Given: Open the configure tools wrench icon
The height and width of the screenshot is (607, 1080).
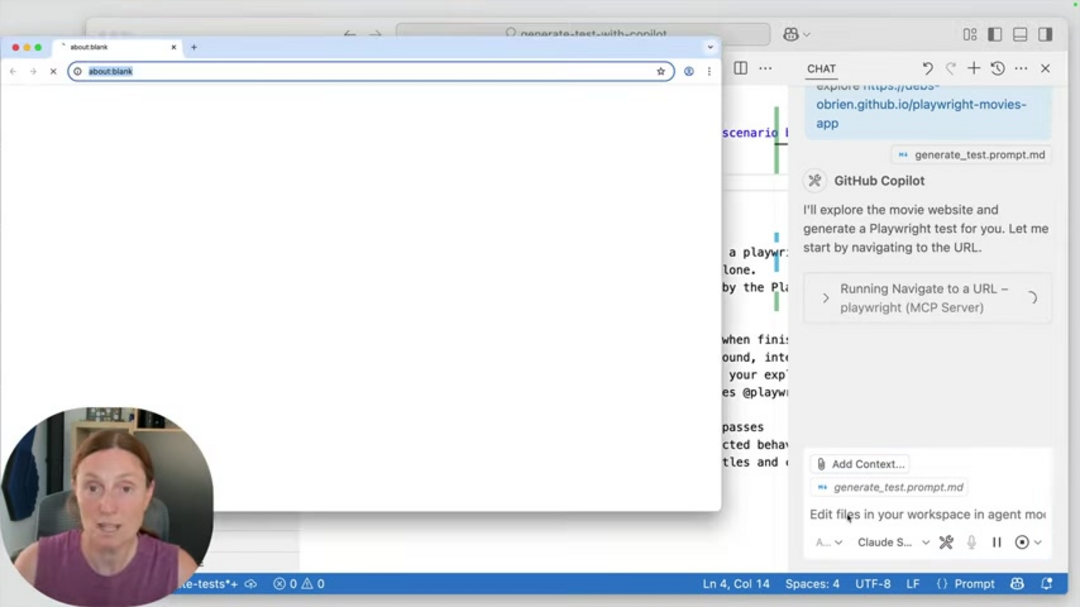Looking at the screenshot, I should coord(946,542).
